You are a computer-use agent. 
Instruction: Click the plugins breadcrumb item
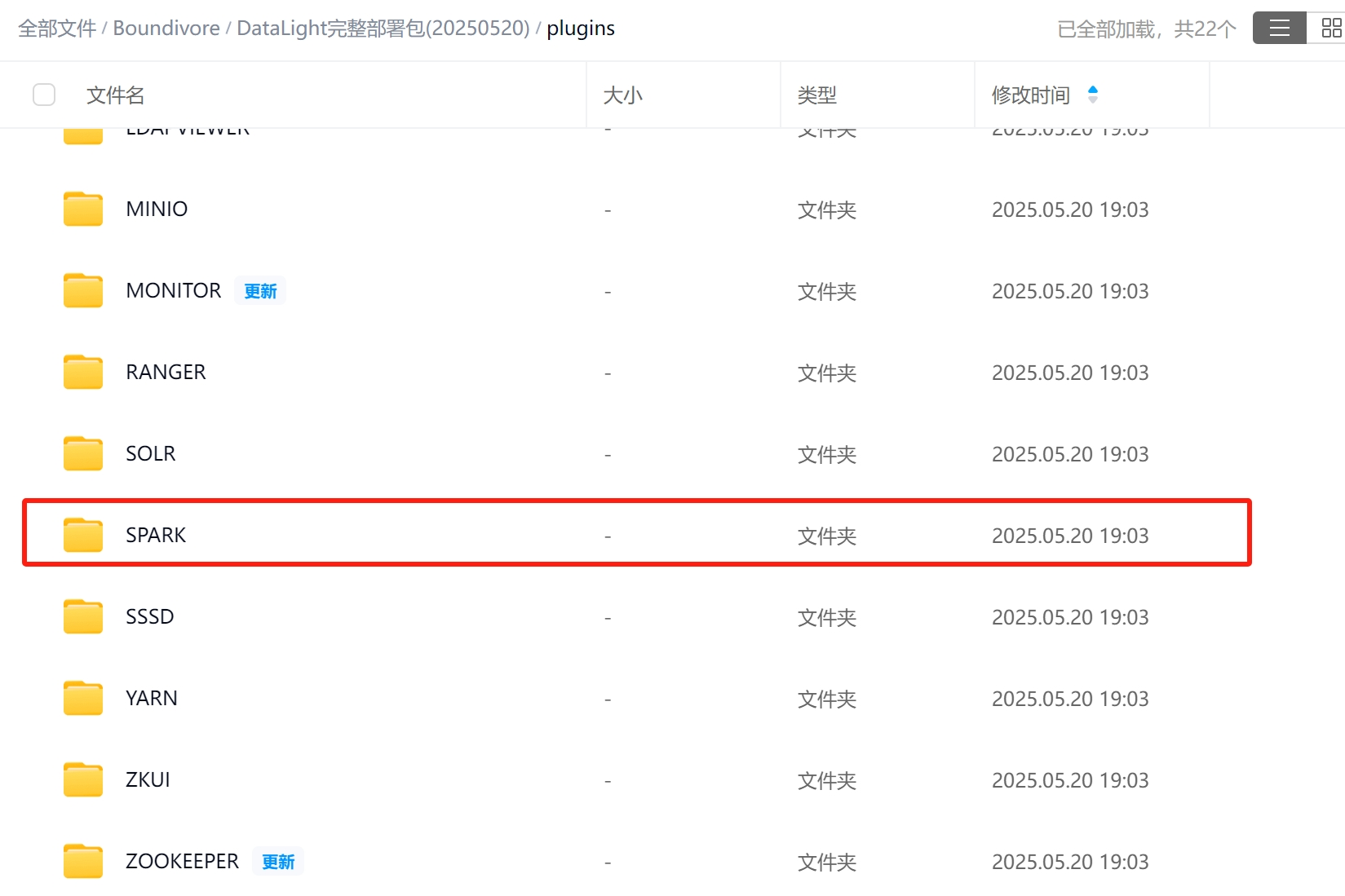pos(581,29)
